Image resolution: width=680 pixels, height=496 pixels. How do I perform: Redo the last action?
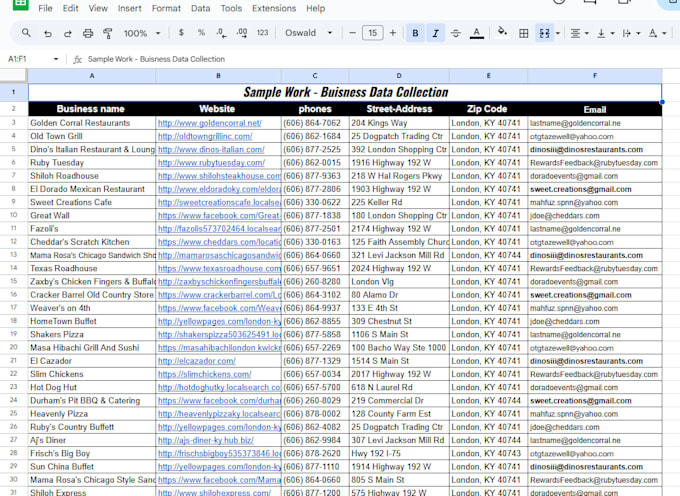tap(68, 33)
